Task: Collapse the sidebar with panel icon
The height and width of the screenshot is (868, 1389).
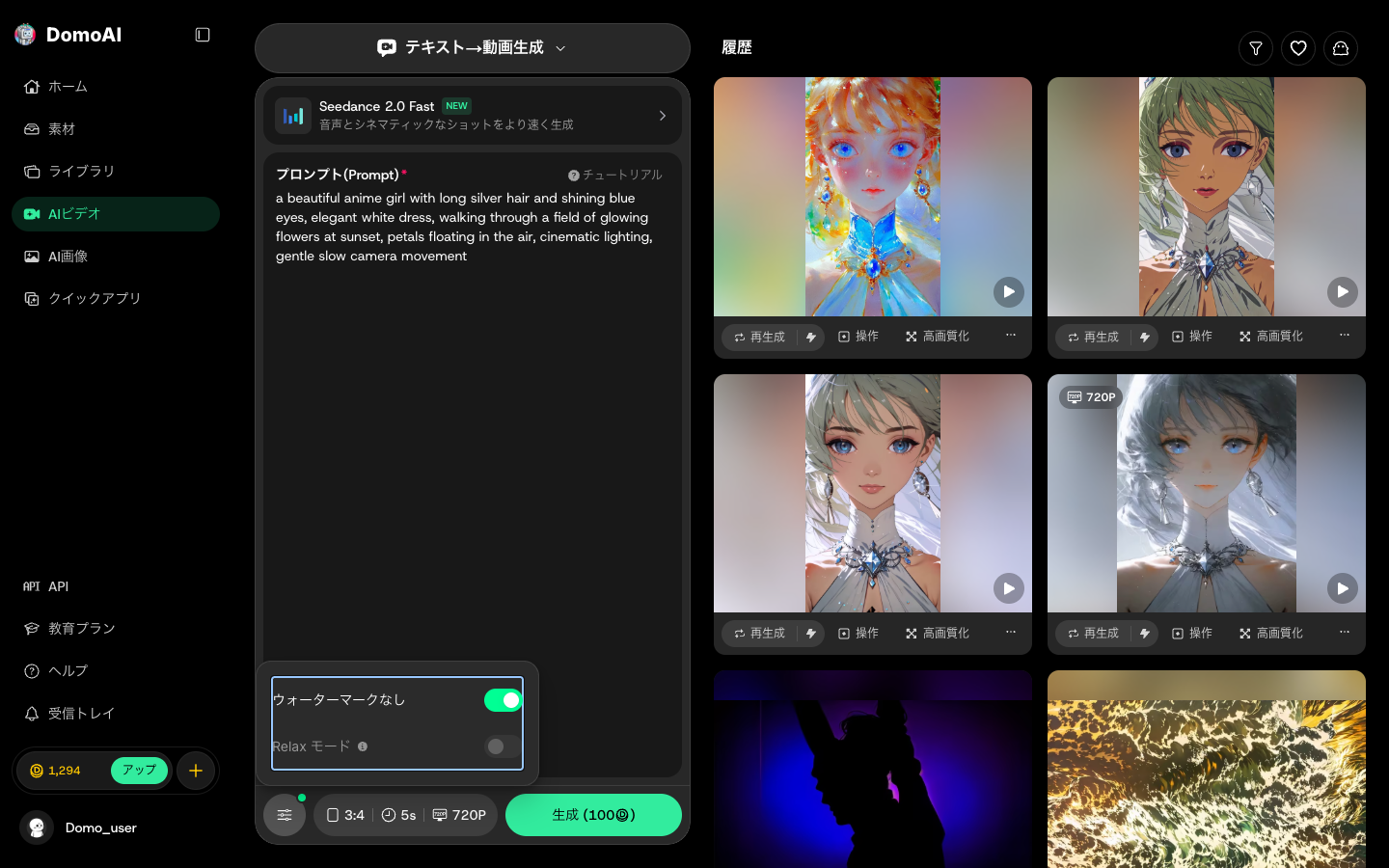Action: [x=203, y=35]
